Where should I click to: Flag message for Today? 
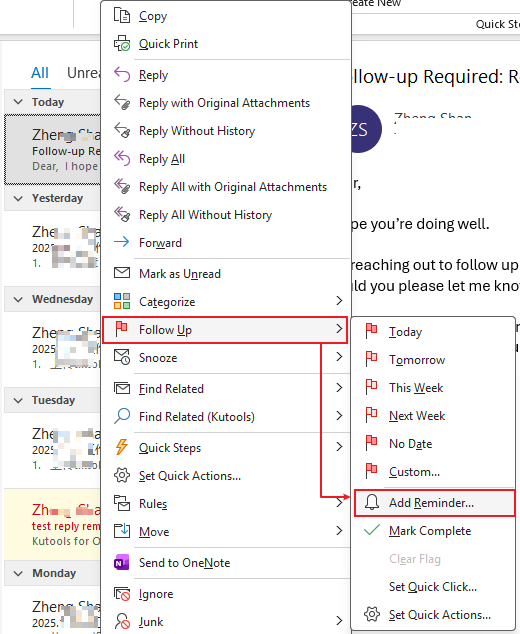click(433, 332)
